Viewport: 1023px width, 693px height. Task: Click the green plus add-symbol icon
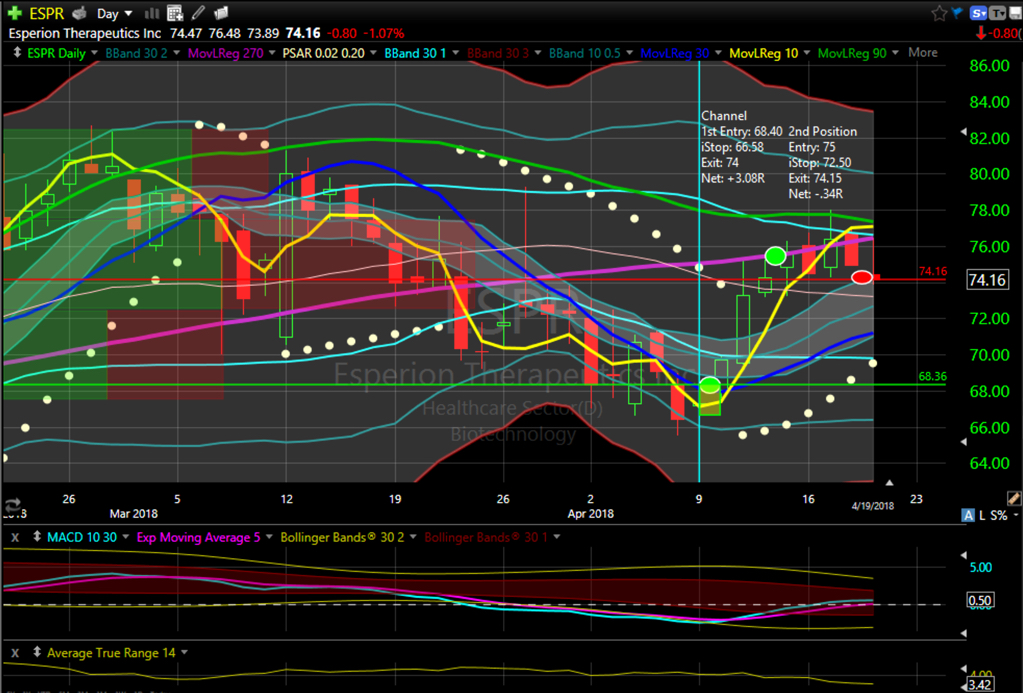(x=14, y=13)
